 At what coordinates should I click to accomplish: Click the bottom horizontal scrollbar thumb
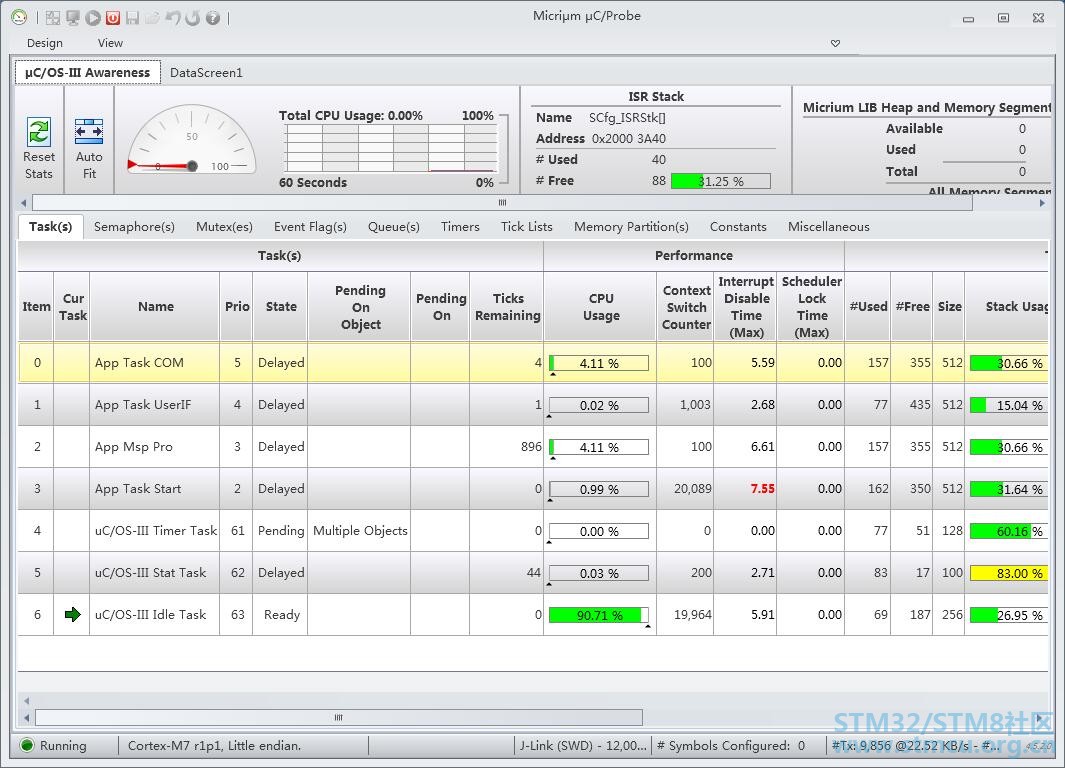click(339, 717)
